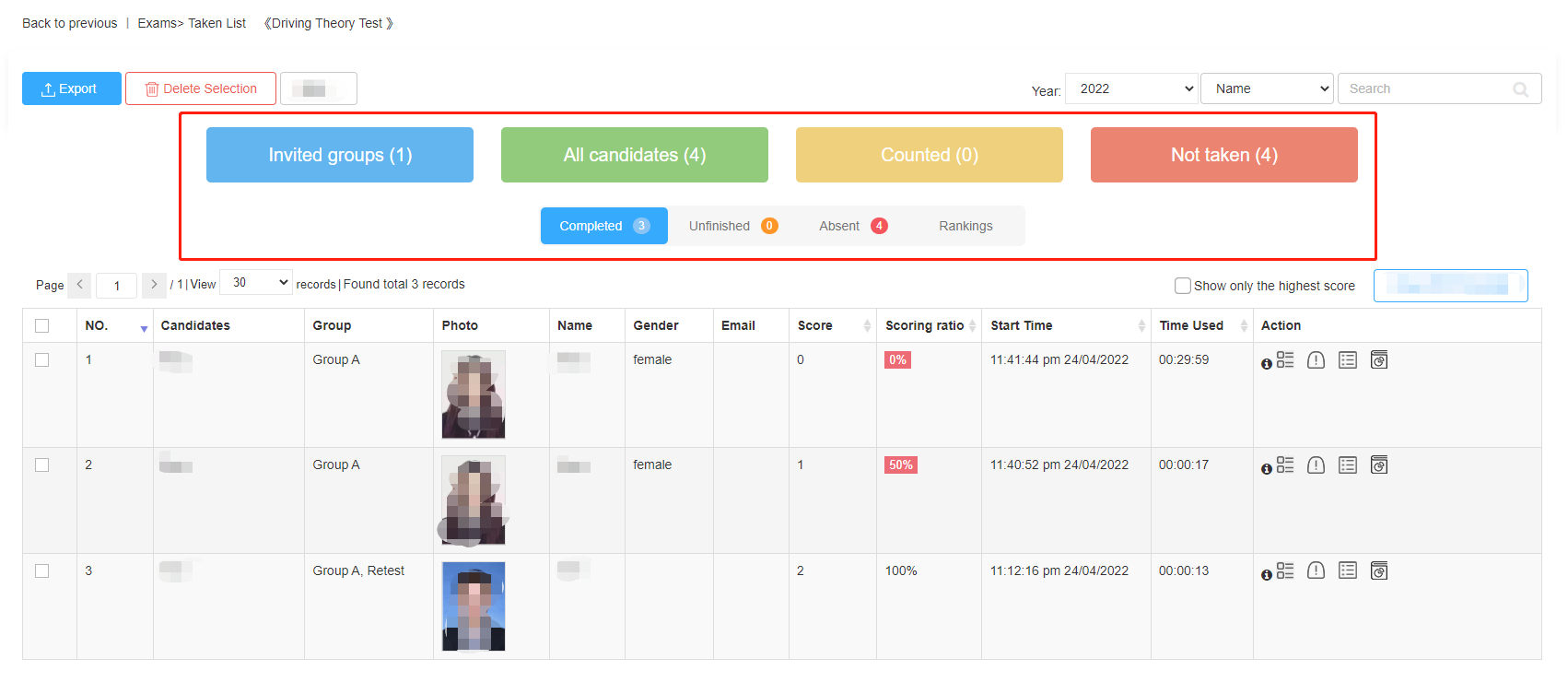The image size is (1568, 682).
Task: Click the checklist details icon in row 2
Action: (x=1285, y=465)
